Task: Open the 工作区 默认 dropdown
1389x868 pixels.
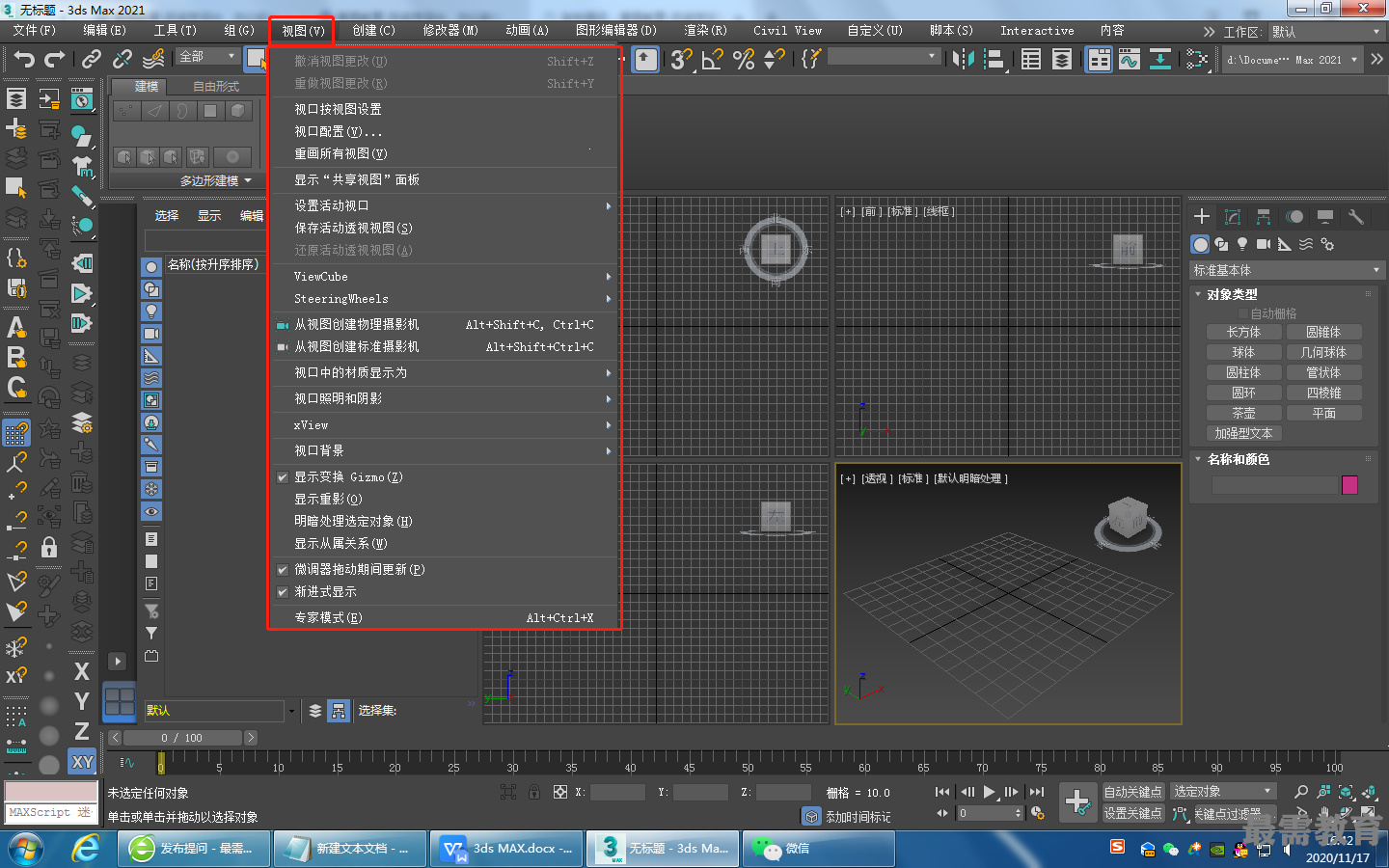Action: [1326, 32]
